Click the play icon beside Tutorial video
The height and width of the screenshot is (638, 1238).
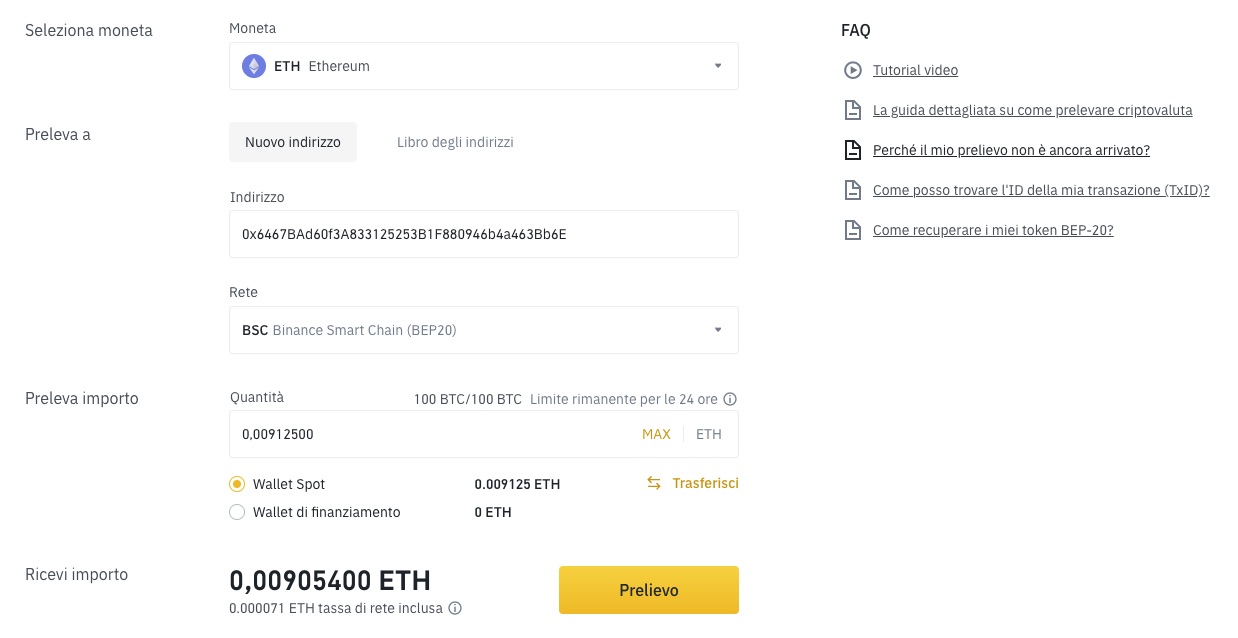[x=852, y=70]
